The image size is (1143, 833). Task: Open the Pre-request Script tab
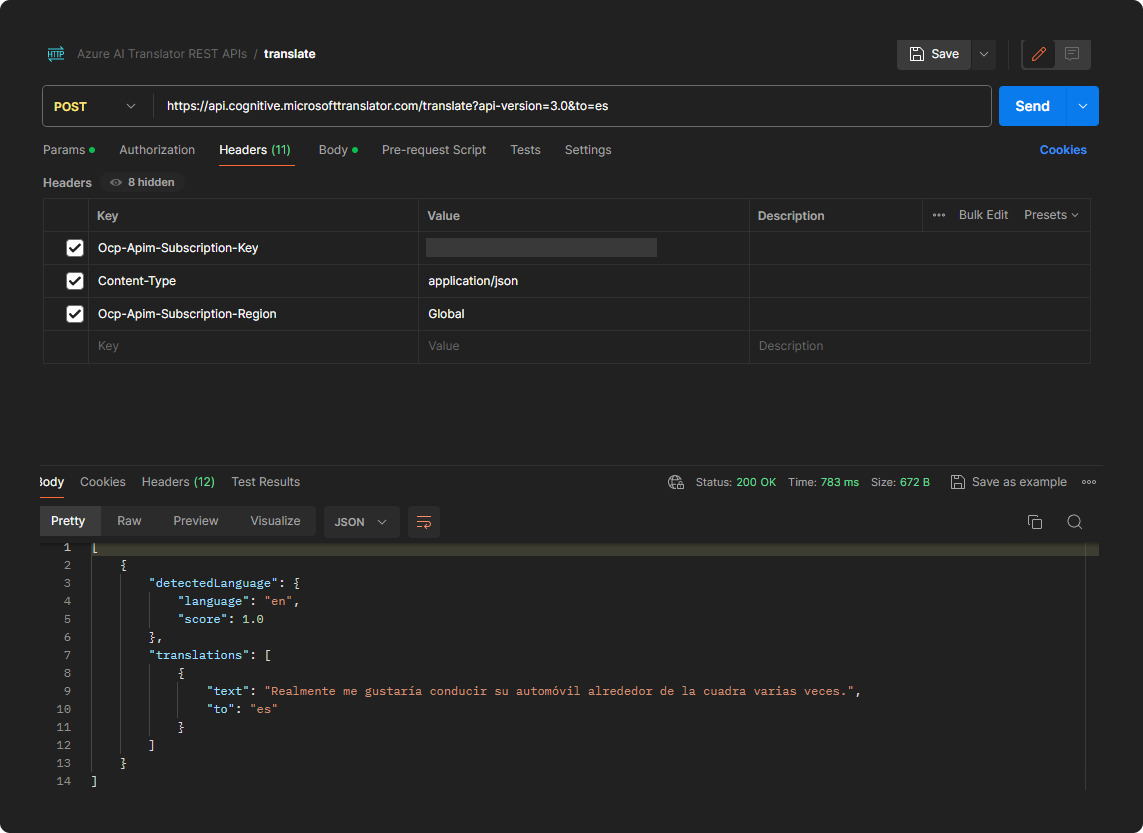[x=434, y=150]
